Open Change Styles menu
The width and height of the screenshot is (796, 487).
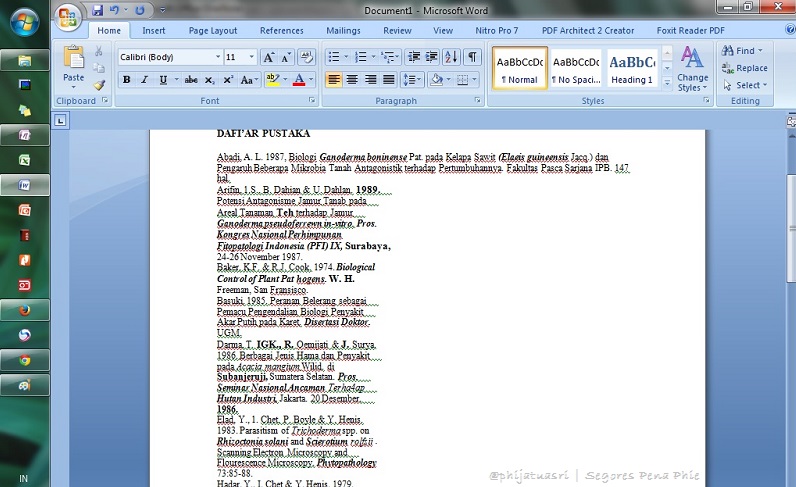pyautogui.click(x=692, y=69)
